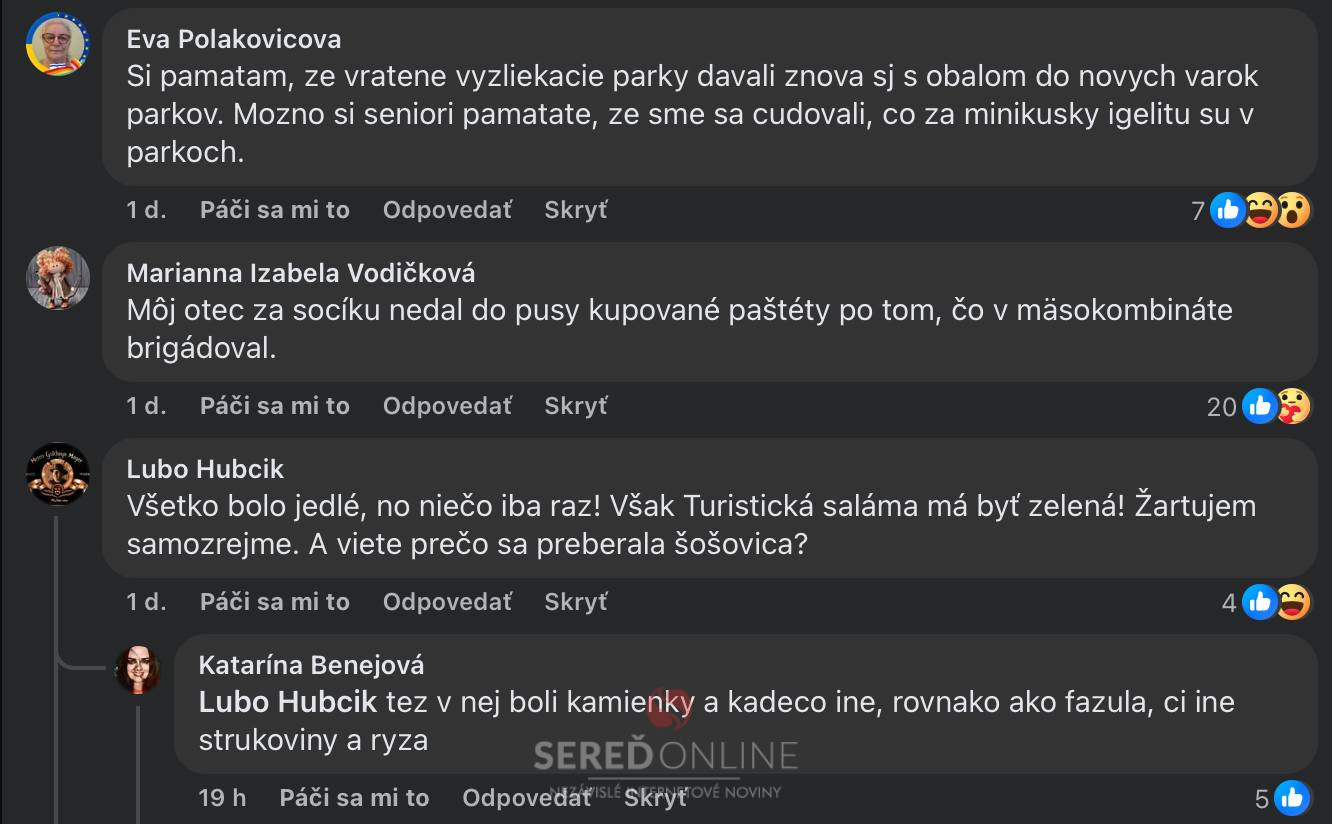This screenshot has width=1332, height=824.
Task: Open Lubo Hubcik's avatar image
Action: pyautogui.click(x=57, y=474)
